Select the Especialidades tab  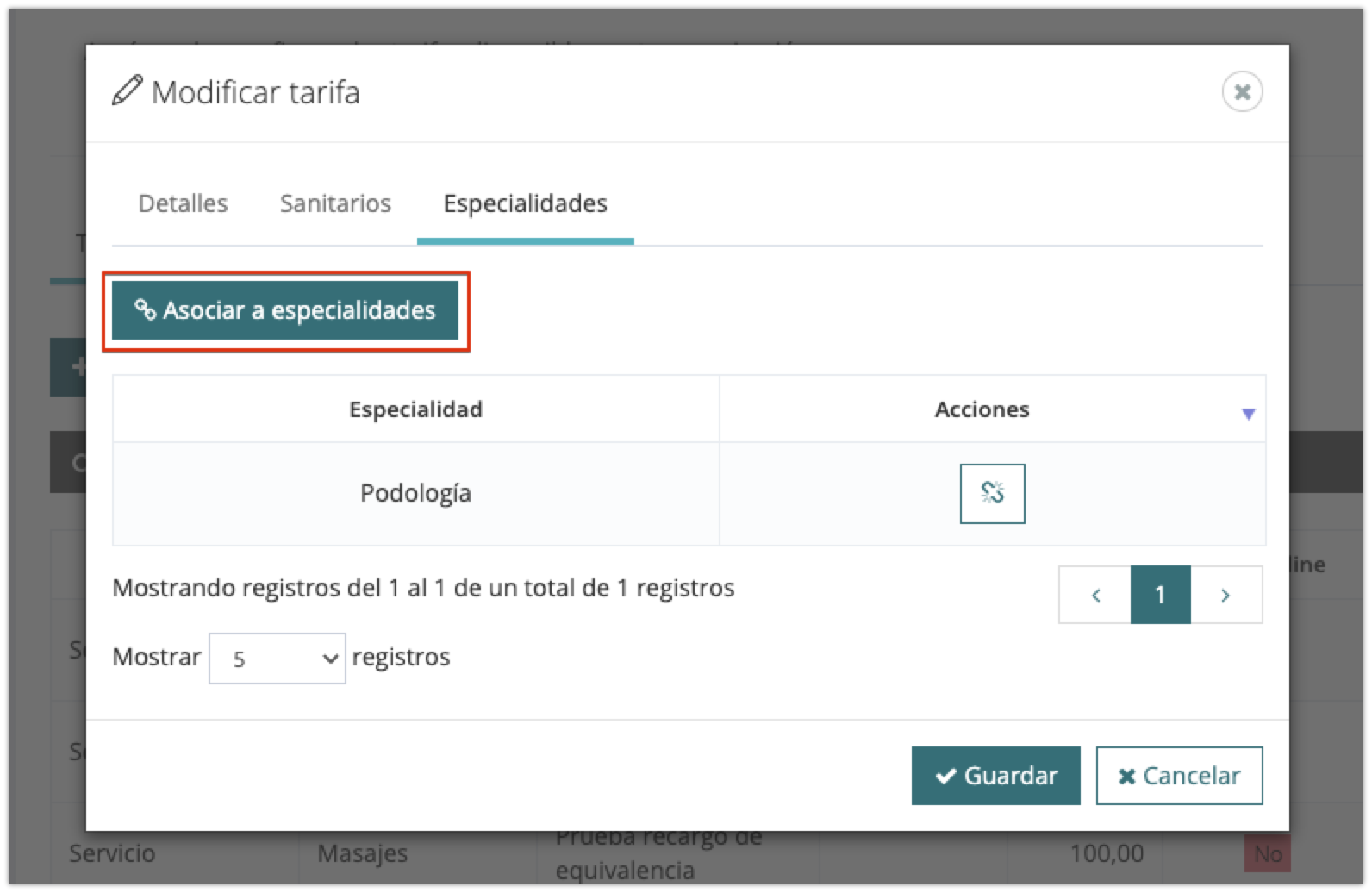[x=525, y=203]
